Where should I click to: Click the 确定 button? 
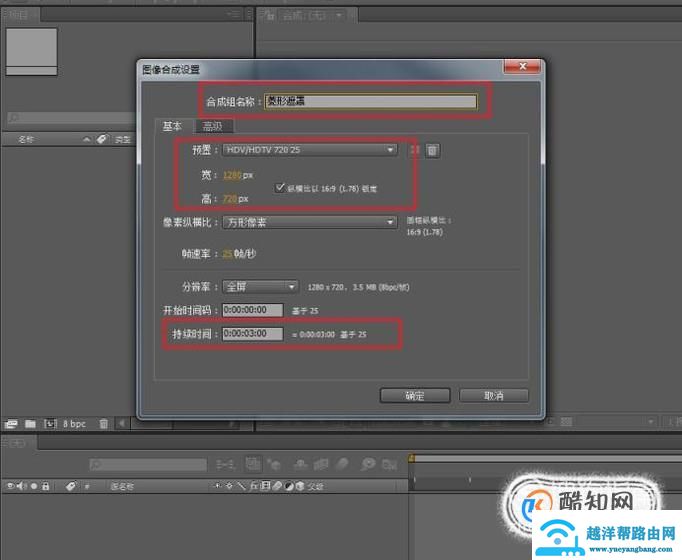[415, 396]
